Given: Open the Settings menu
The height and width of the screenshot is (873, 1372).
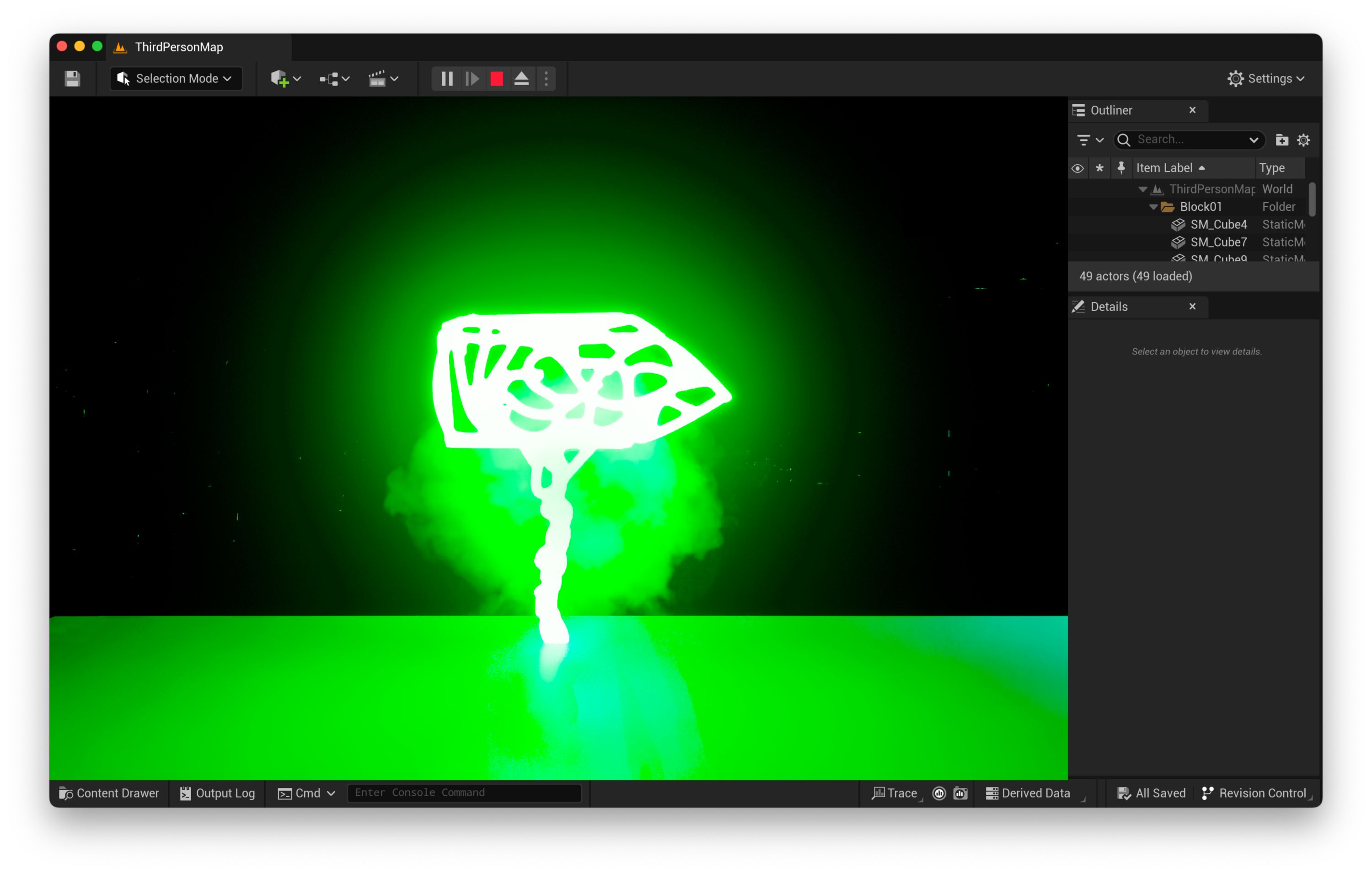Looking at the screenshot, I should tap(1266, 79).
